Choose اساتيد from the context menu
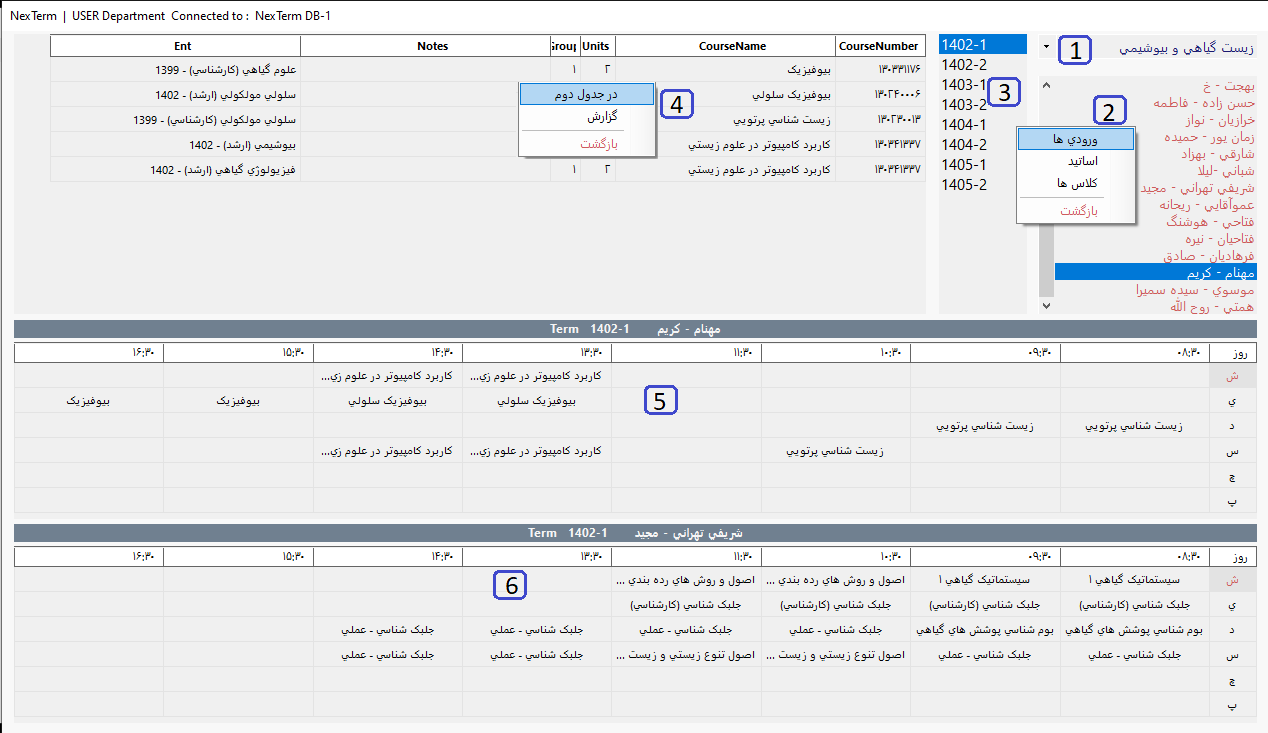 (1075, 161)
